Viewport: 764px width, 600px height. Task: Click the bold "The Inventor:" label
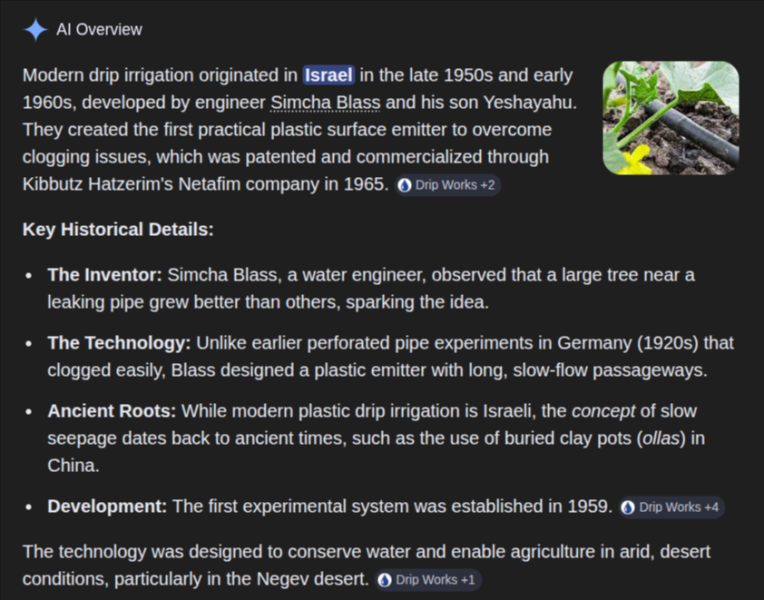point(104,275)
